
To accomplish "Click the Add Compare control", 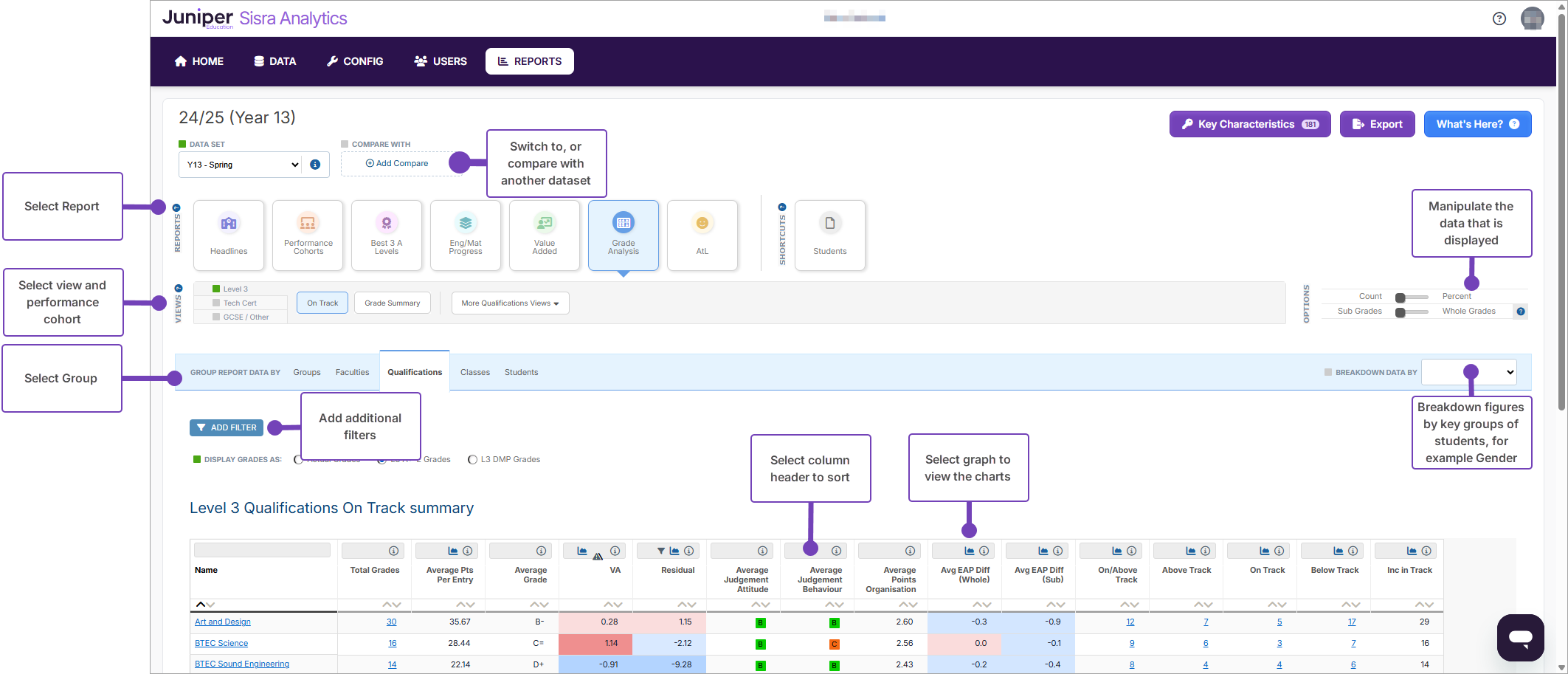I will pyautogui.click(x=396, y=163).
